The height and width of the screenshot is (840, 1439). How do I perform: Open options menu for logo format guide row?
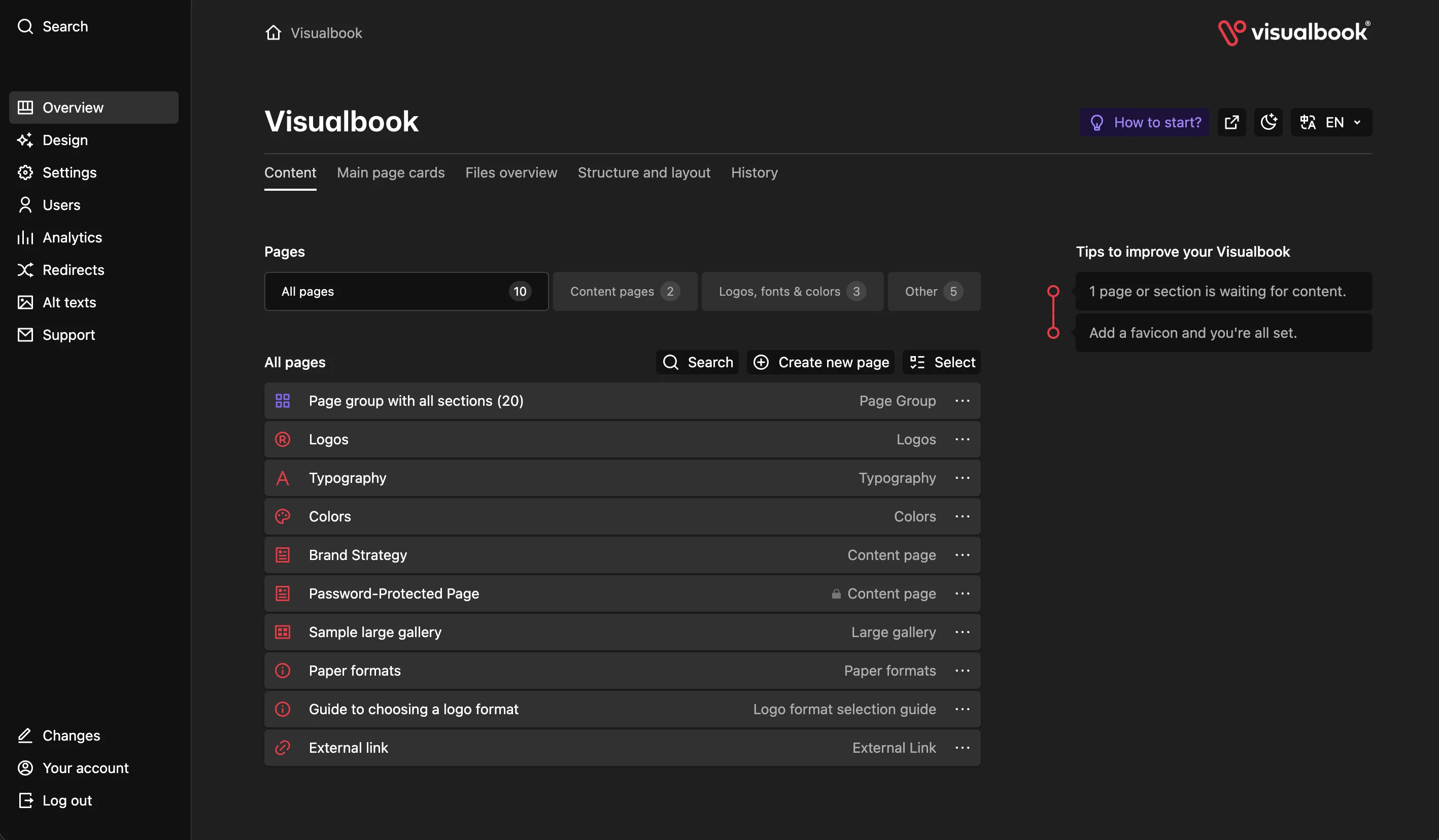coord(962,709)
